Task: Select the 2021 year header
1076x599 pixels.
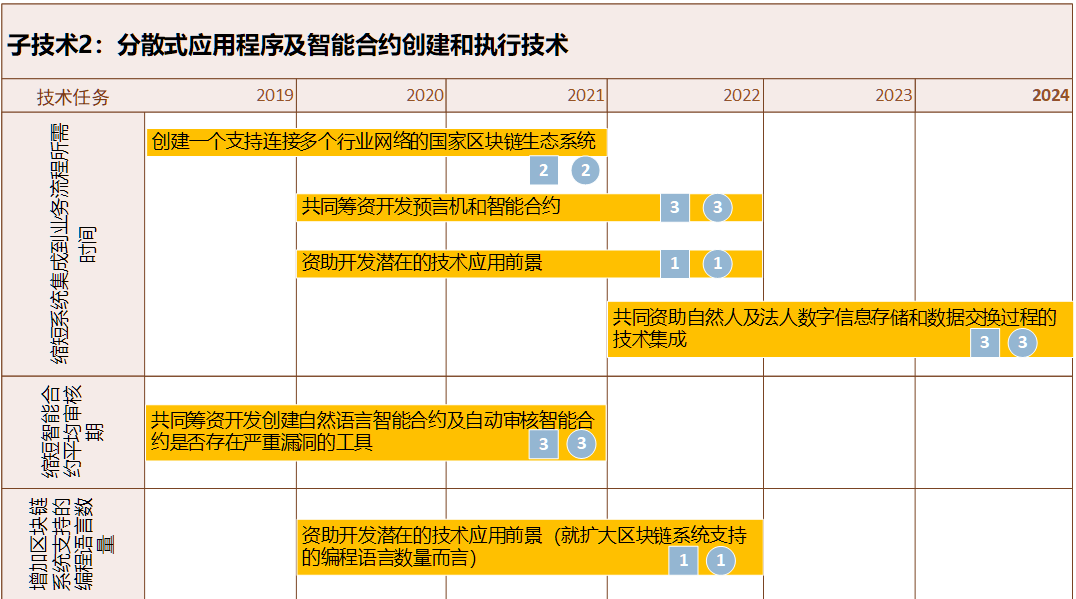Action: [x=585, y=95]
